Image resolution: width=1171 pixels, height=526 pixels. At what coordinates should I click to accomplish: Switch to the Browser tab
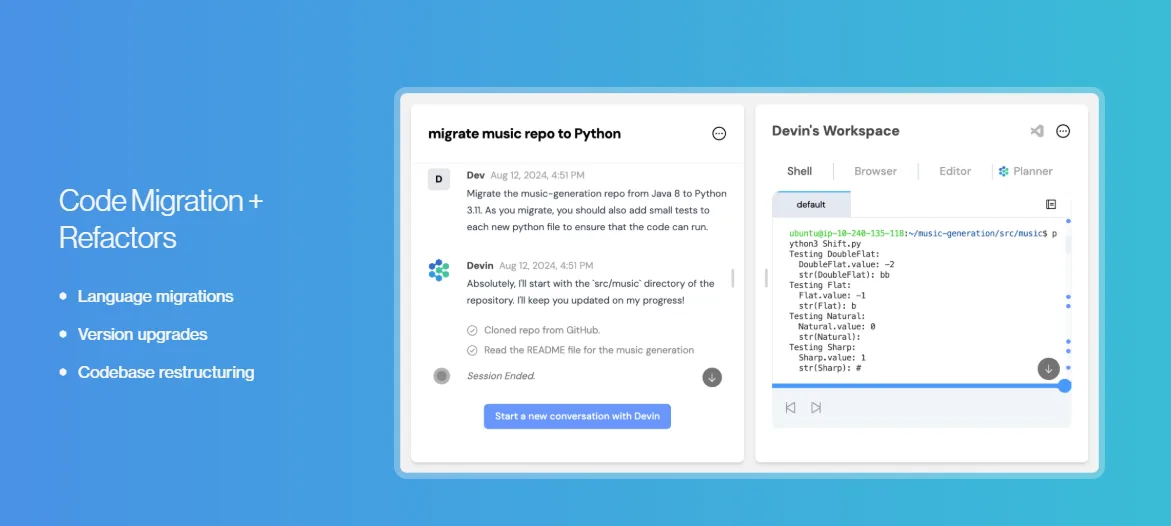(x=875, y=171)
